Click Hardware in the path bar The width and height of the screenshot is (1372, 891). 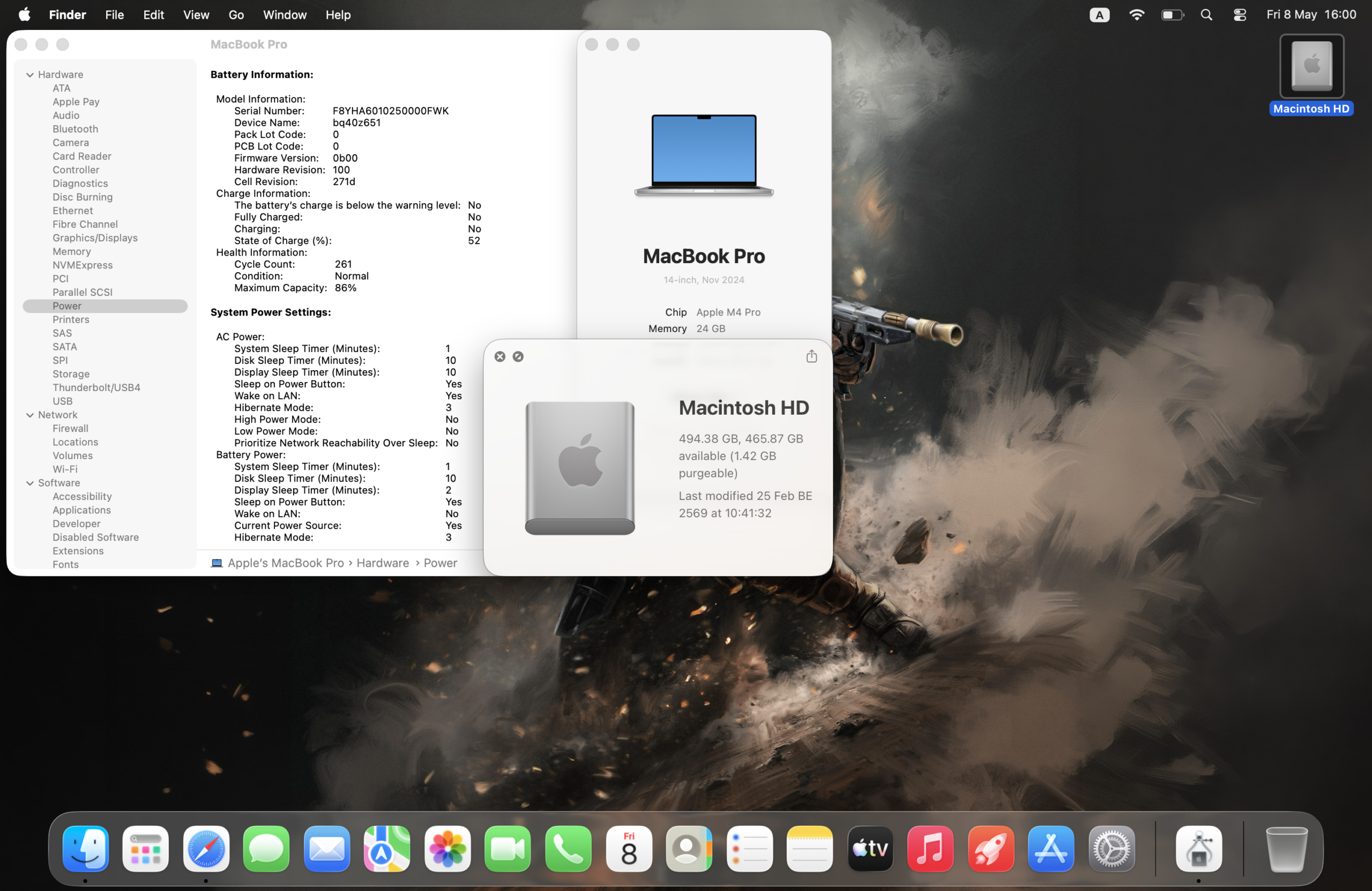(x=383, y=563)
